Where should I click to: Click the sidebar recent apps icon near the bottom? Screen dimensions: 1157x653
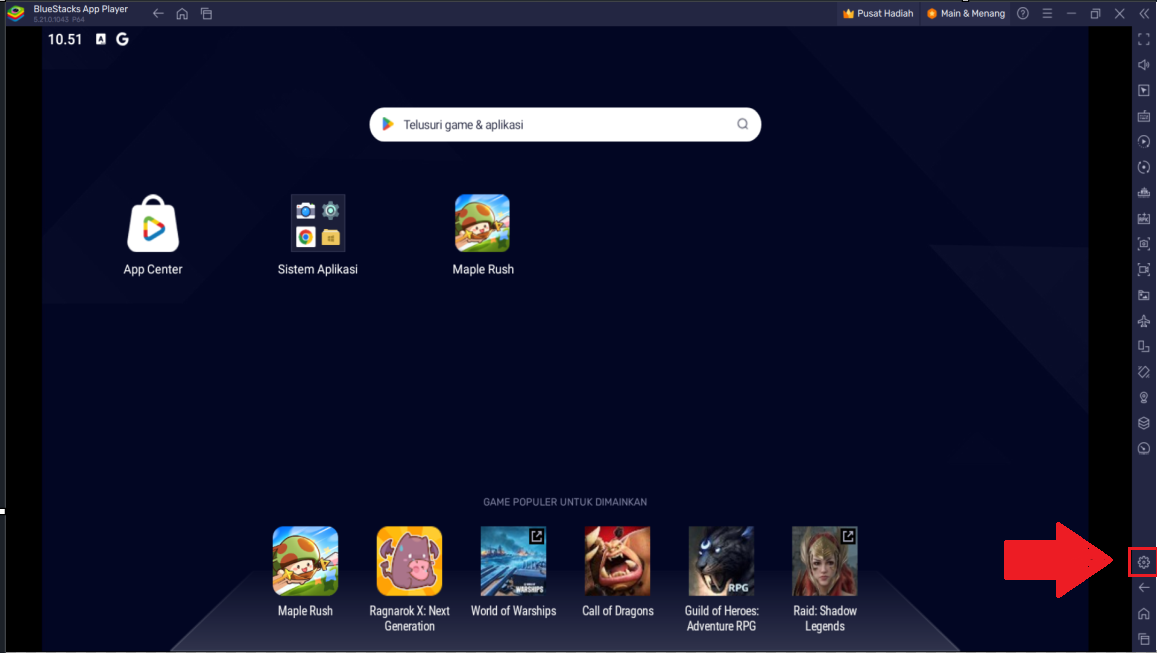pyautogui.click(x=1143, y=639)
